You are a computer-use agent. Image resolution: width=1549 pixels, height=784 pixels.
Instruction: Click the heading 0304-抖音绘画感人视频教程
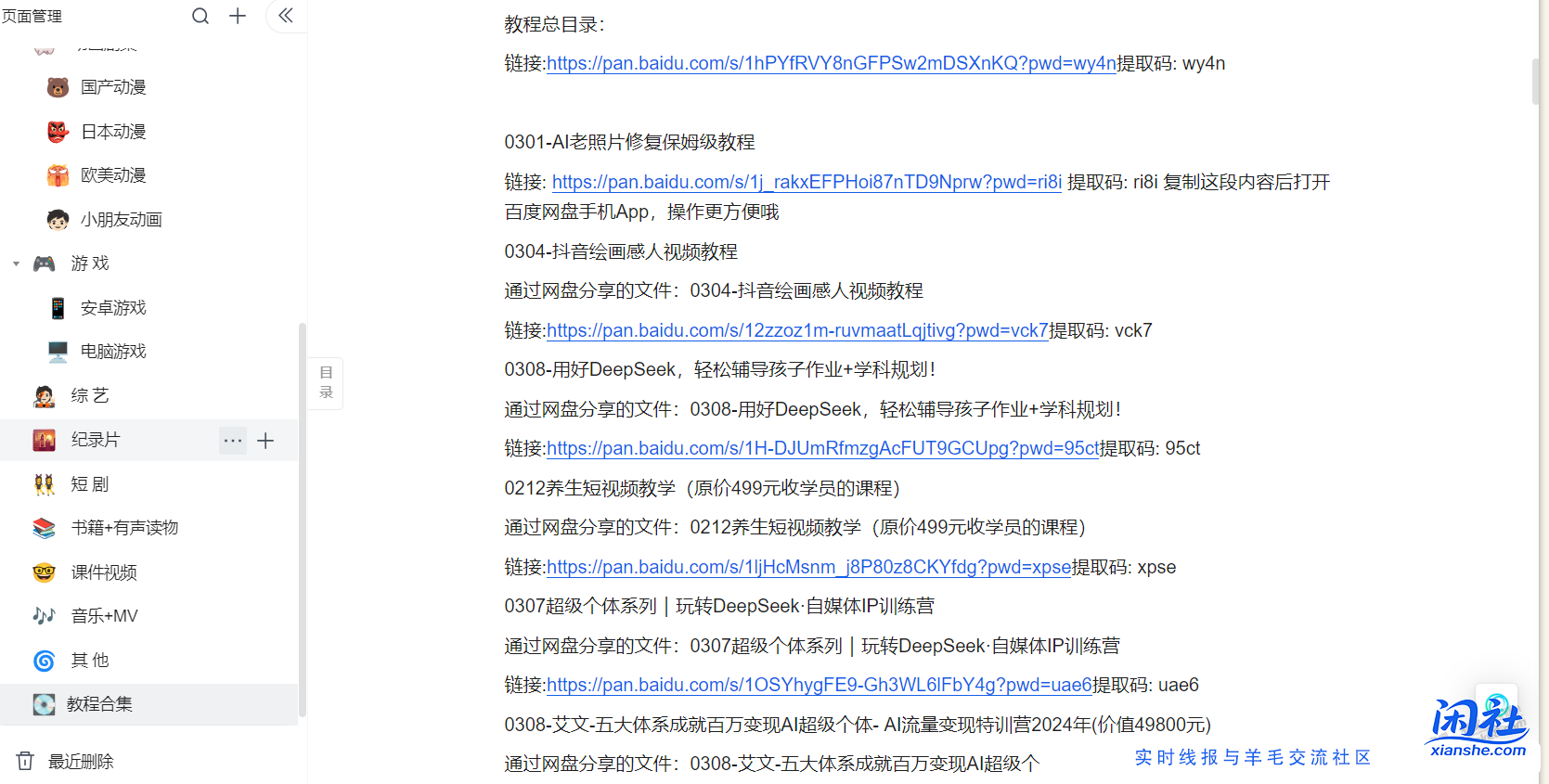[x=621, y=252]
